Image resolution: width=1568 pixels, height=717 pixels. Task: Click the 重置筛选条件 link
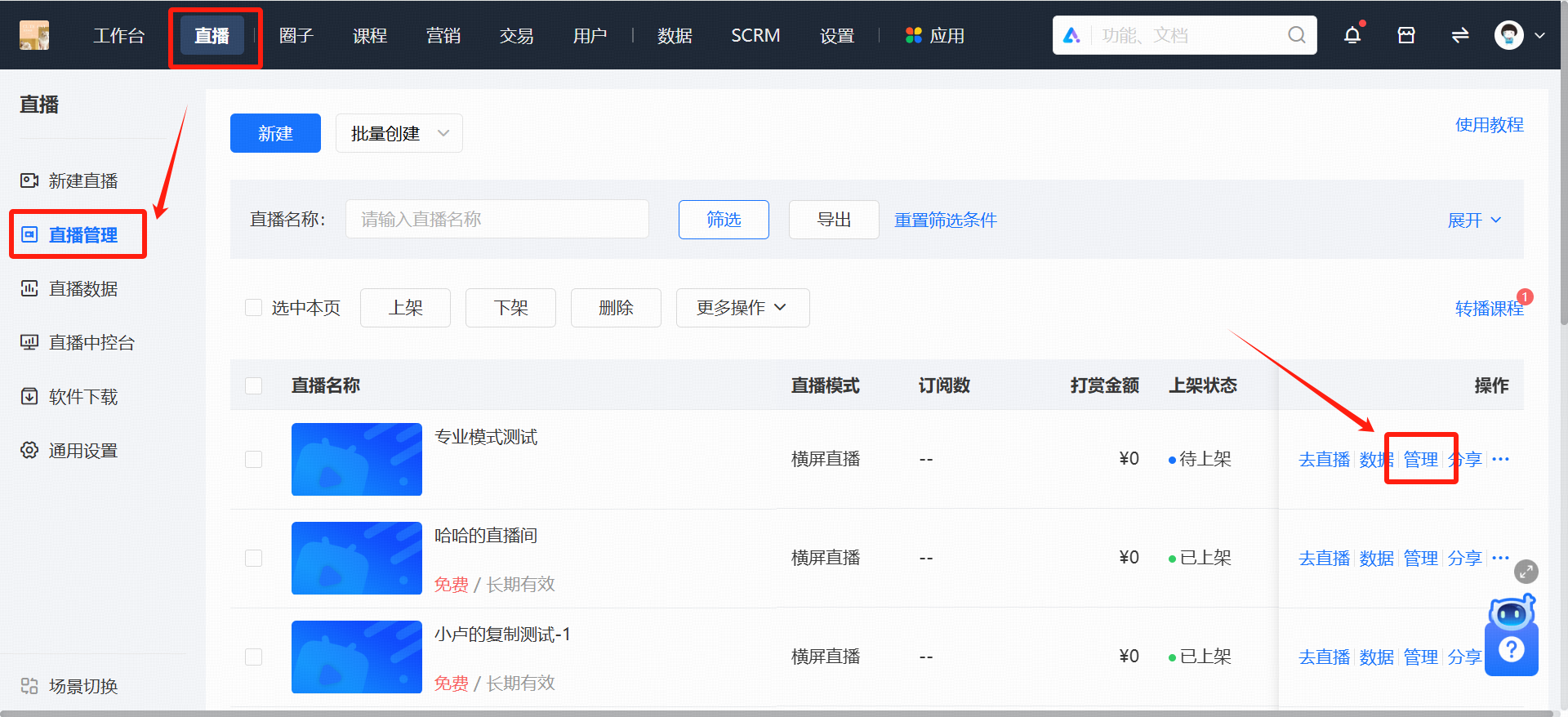(x=945, y=220)
